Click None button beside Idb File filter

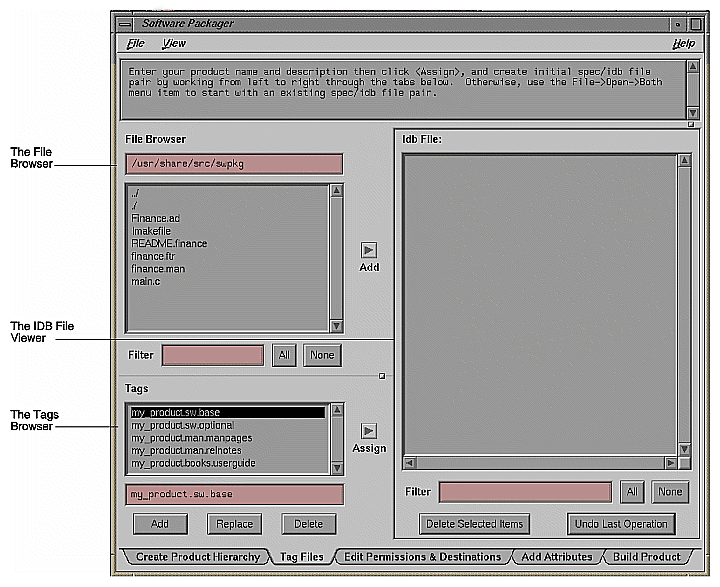pos(670,492)
